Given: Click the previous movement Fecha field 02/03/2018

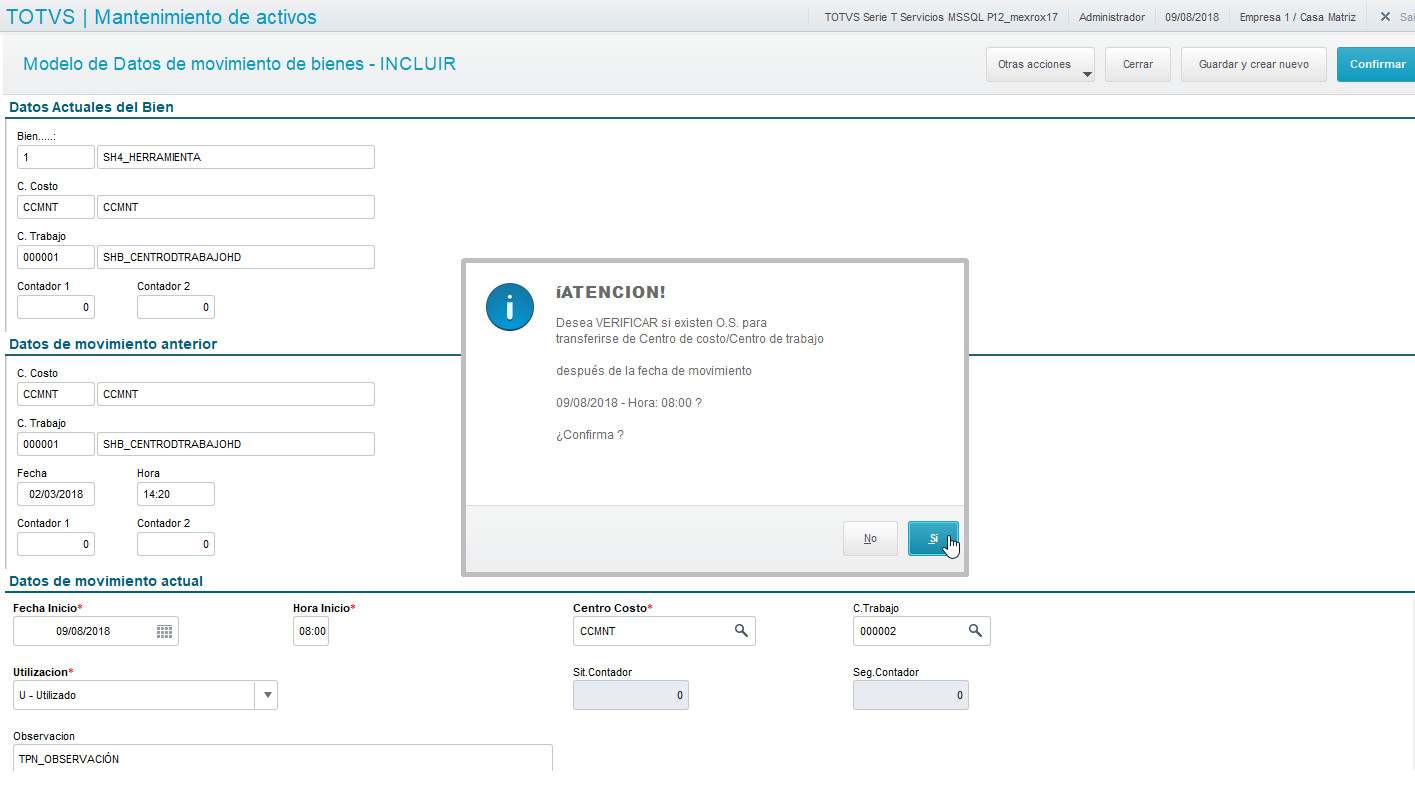Looking at the screenshot, I should (x=56, y=494).
